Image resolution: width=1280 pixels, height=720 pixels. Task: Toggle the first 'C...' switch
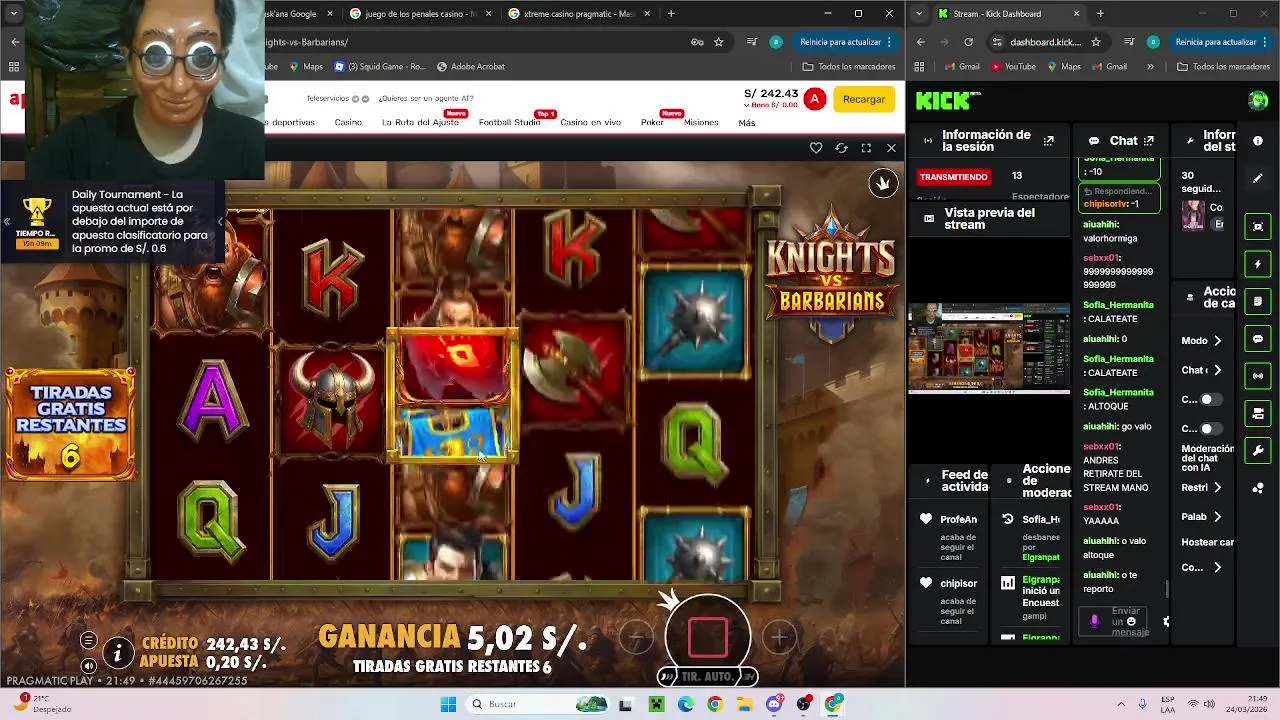pyautogui.click(x=1211, y=399)
